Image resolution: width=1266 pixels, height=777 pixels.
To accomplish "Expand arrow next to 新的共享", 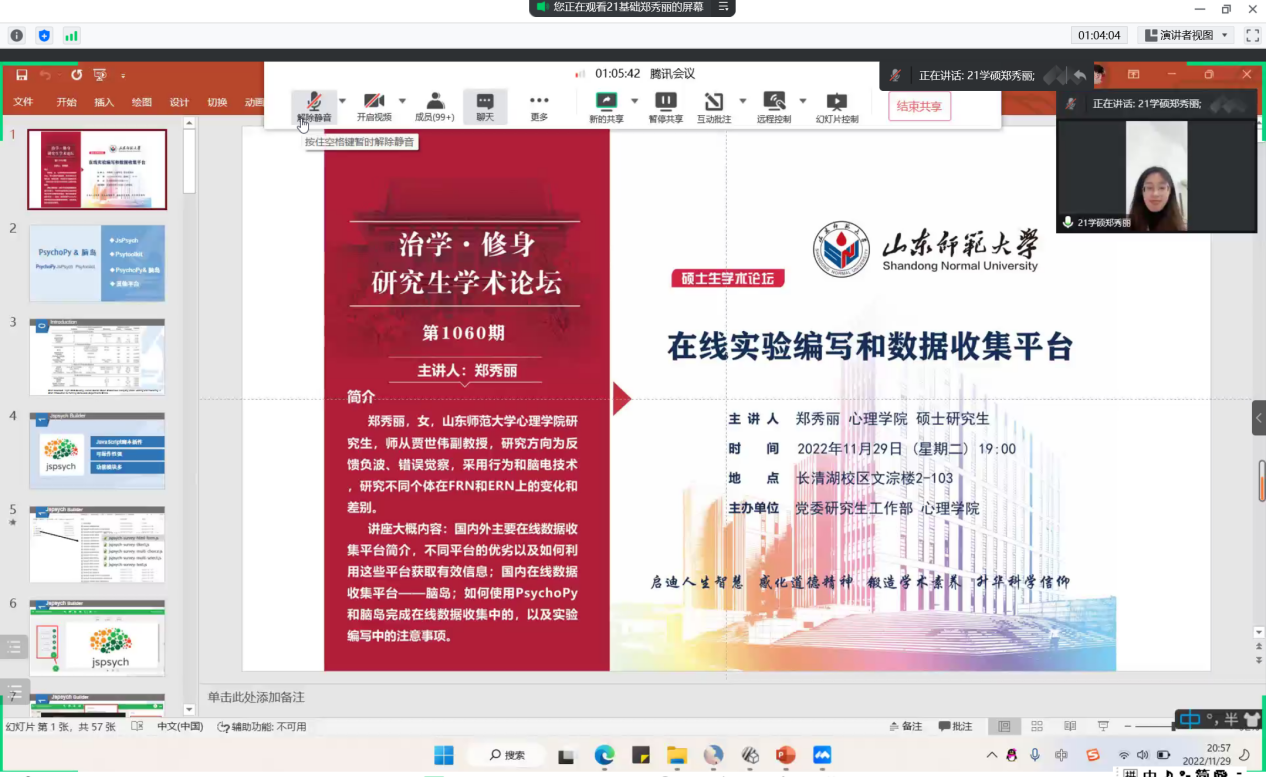I will [634, 101].
